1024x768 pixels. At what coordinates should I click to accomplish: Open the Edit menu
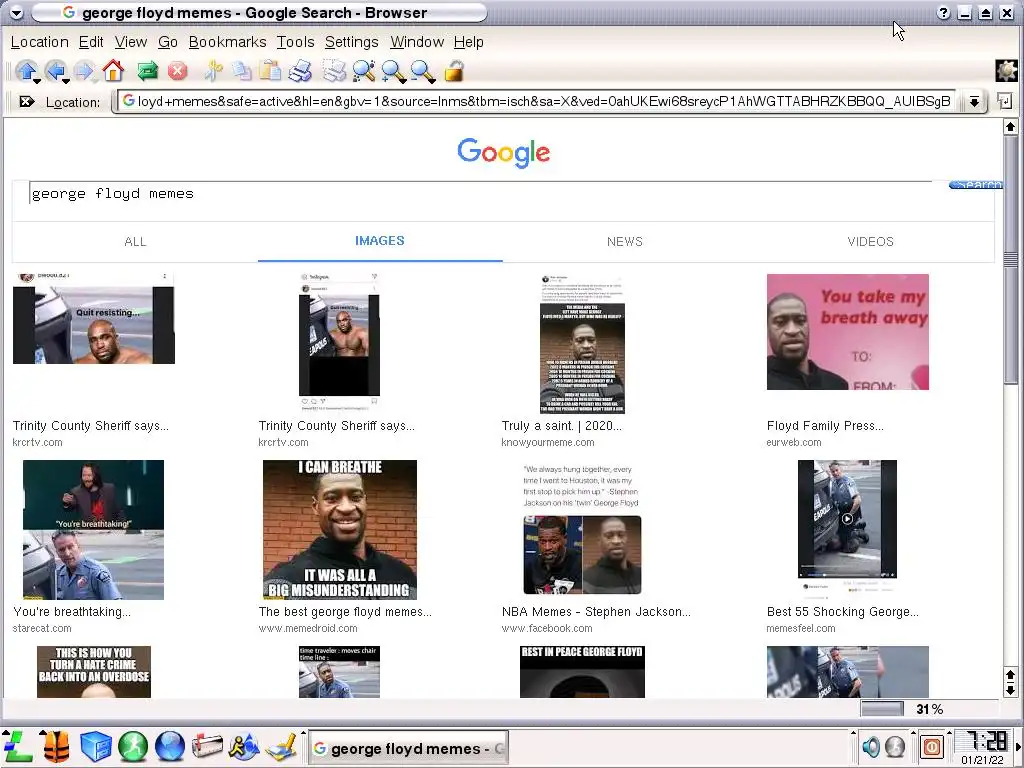pos(91,42)
